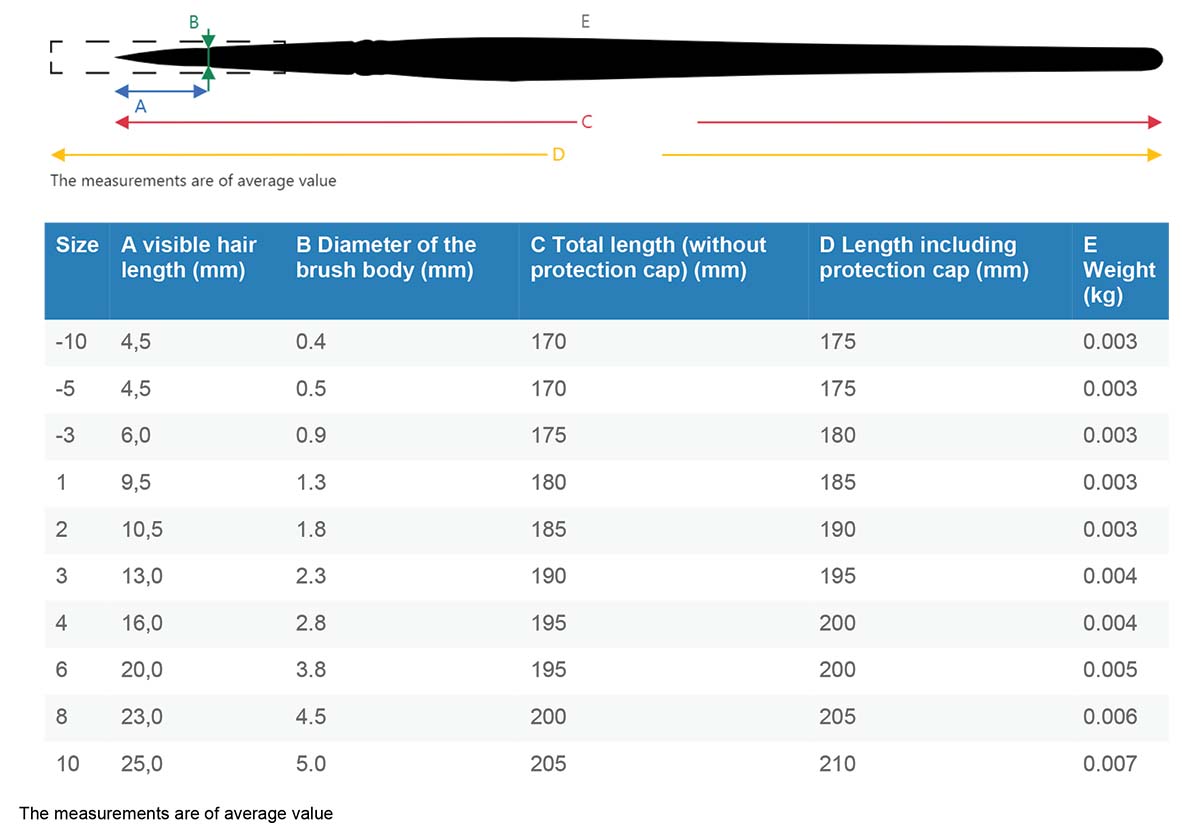The height and width of the screenshot is (839, 1200).
Task: Click the dashed protection cap outline
Action: point(168,57)
